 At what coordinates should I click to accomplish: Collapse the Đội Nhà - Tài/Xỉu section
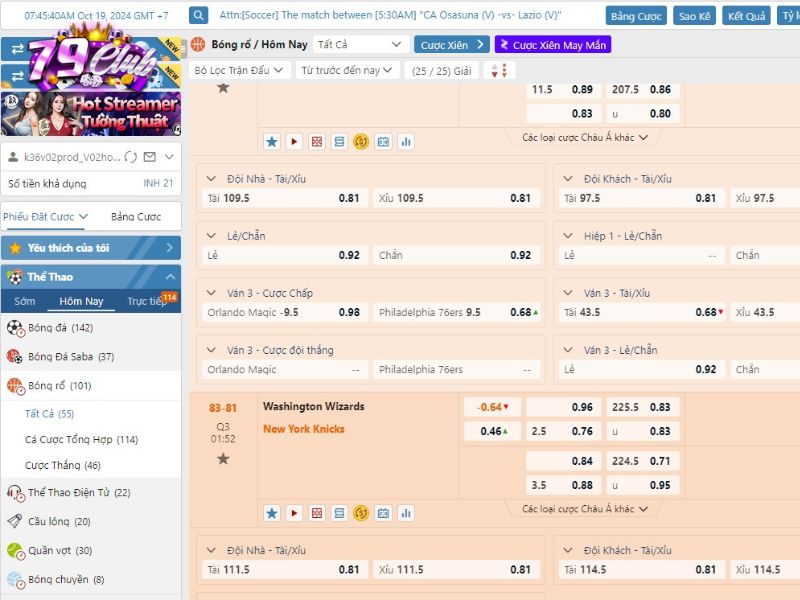(211, 179)
